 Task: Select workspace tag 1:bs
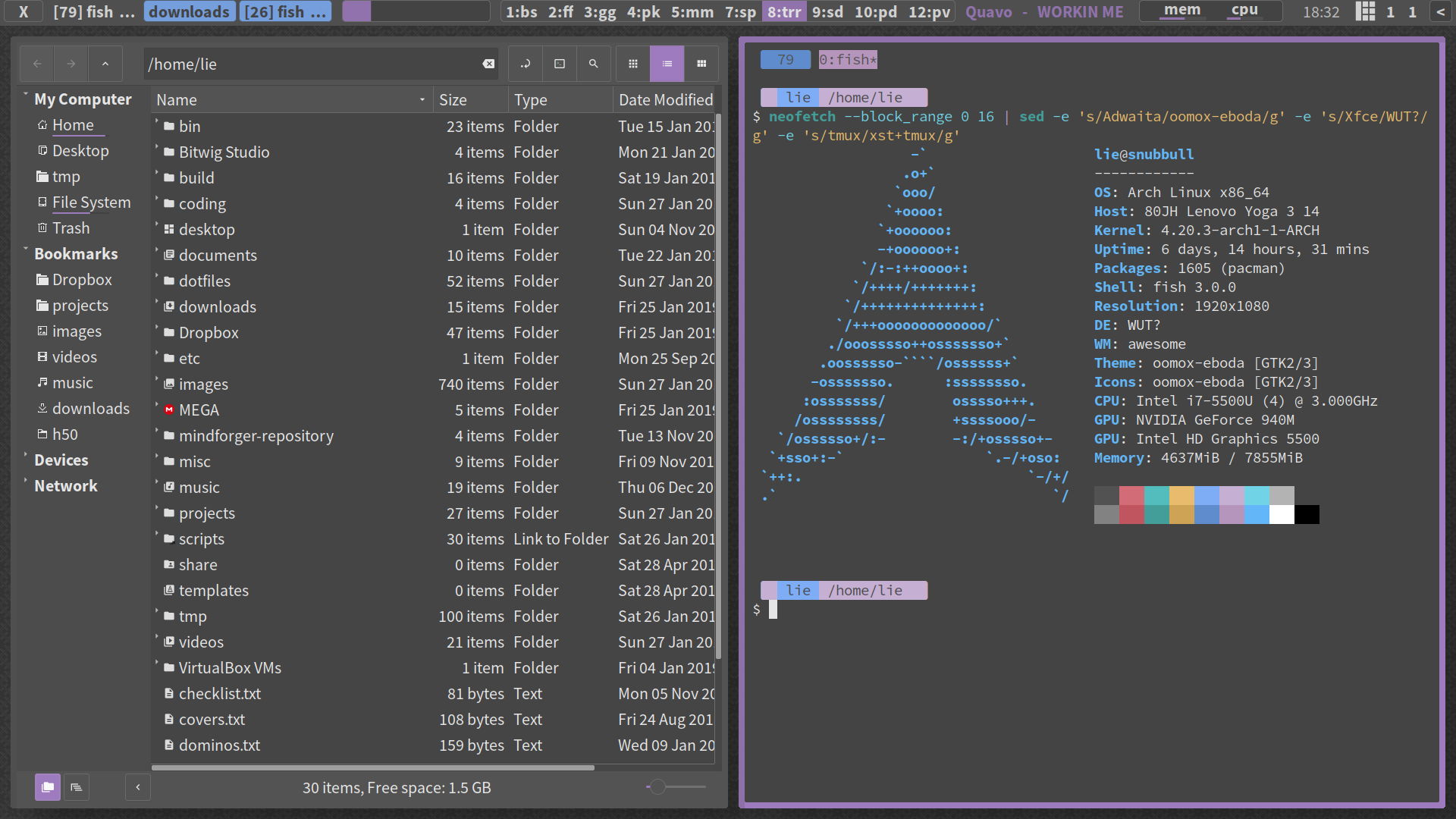pyautogui.click(x=522, y=11)
